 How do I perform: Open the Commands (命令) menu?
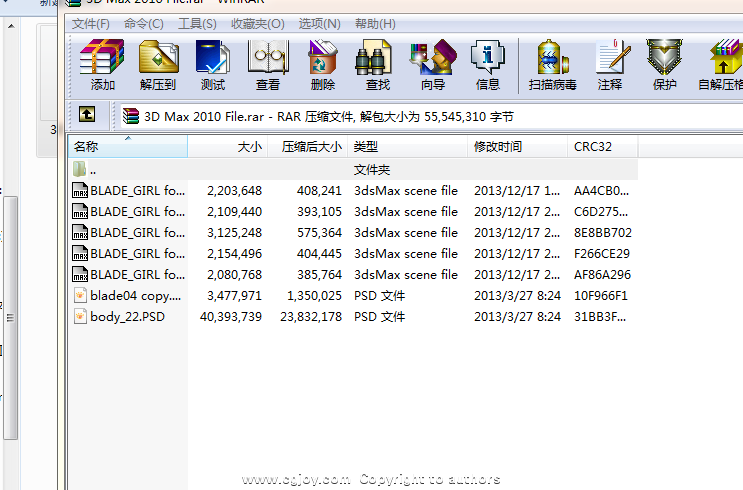point(144,24)
